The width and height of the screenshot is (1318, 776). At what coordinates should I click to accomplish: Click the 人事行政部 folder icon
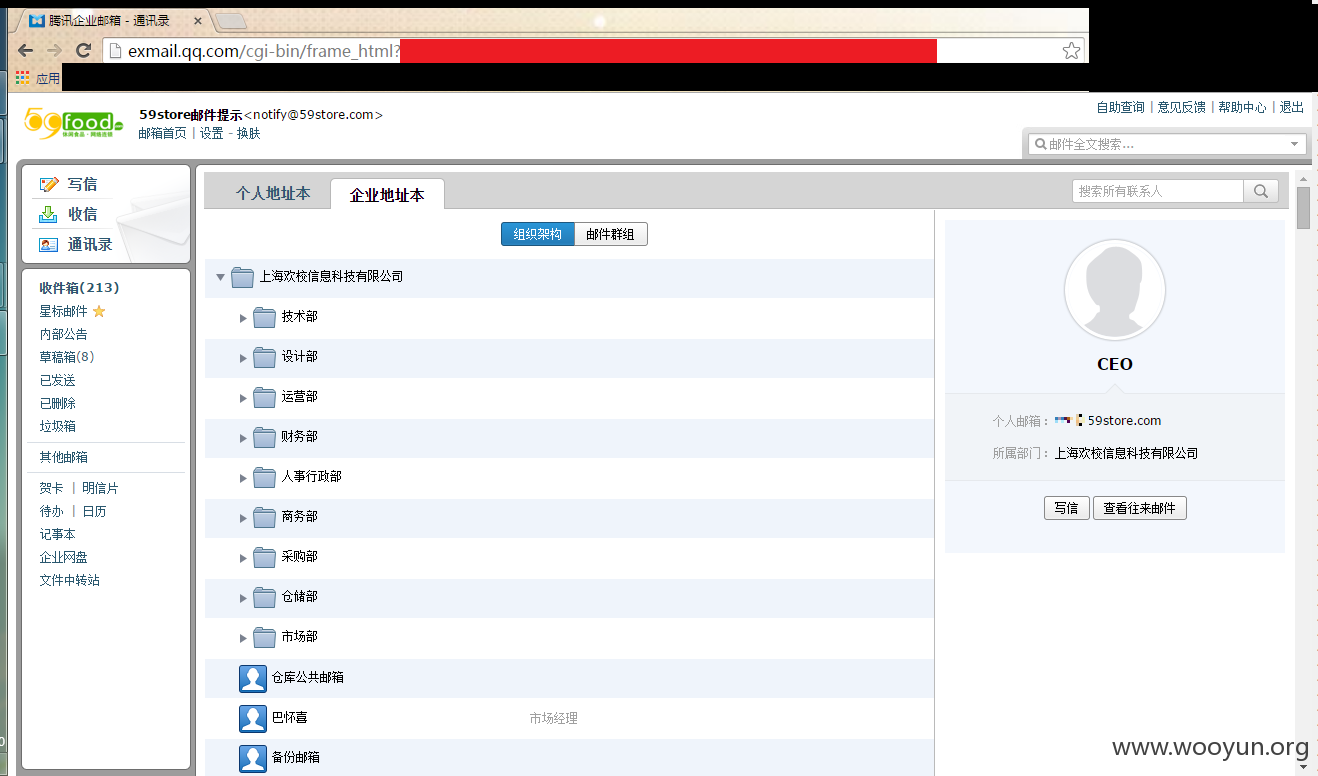pyautogui.click(x=264, y=477)
